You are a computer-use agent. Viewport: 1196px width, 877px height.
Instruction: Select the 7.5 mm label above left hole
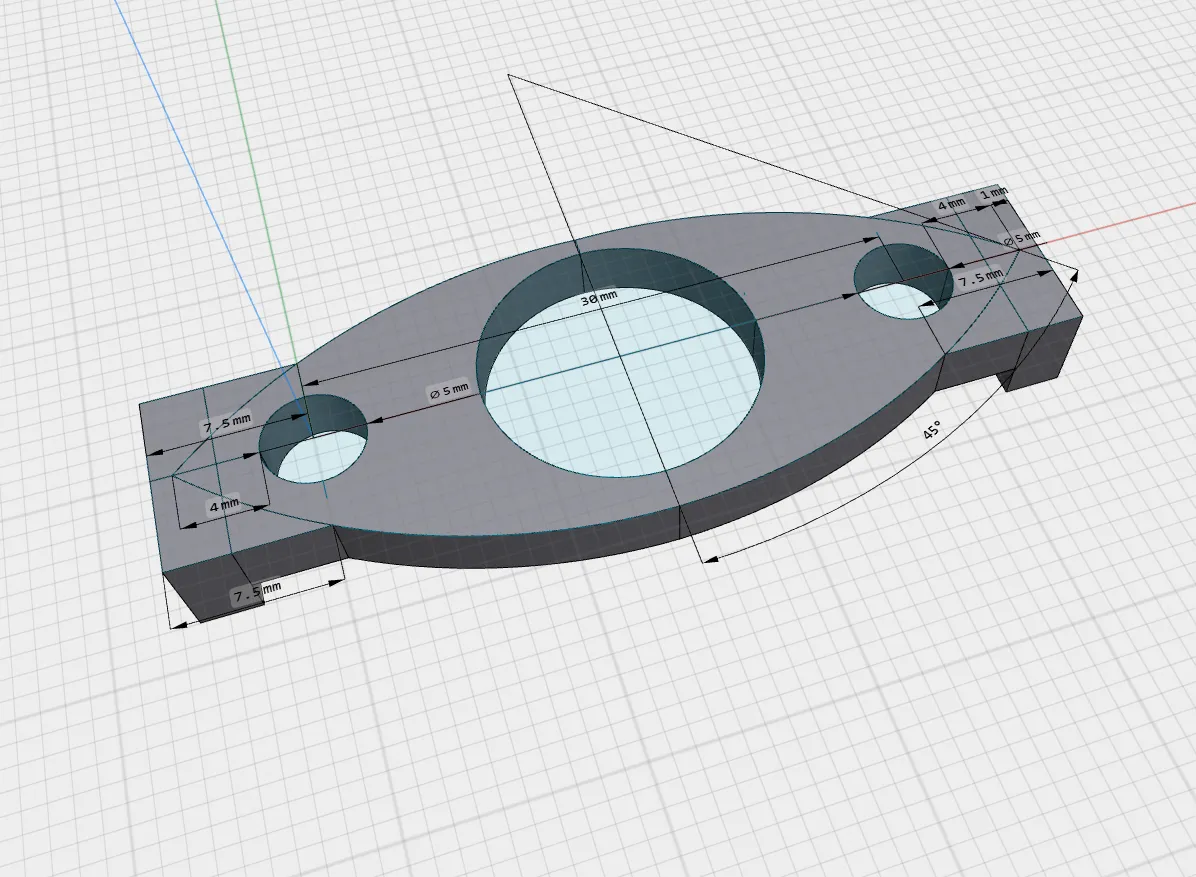(x=227, y=424)
